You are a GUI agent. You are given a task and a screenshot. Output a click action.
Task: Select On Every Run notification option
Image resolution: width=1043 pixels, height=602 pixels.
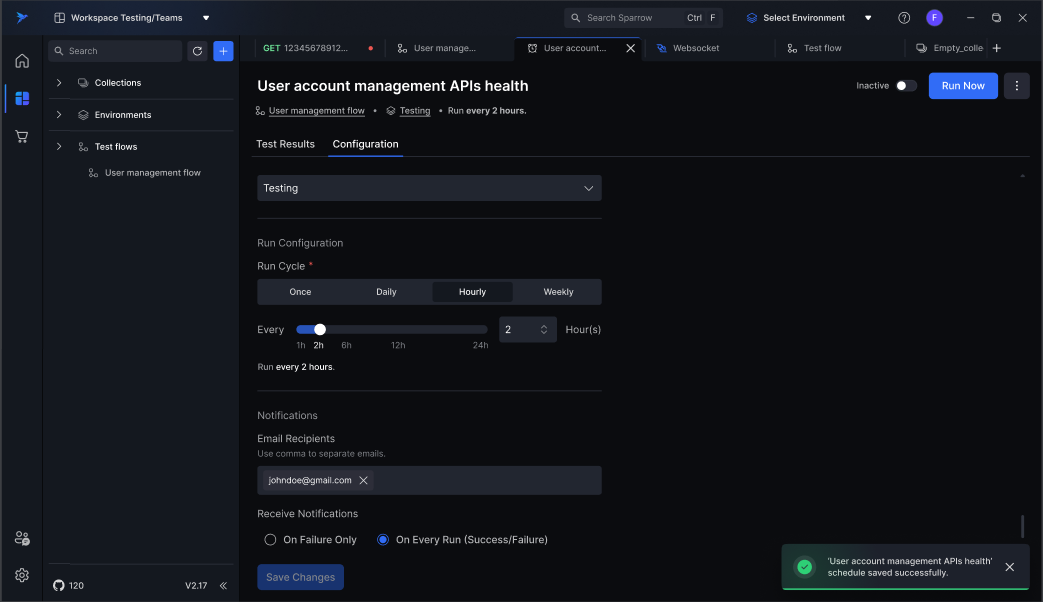[383, 540]
